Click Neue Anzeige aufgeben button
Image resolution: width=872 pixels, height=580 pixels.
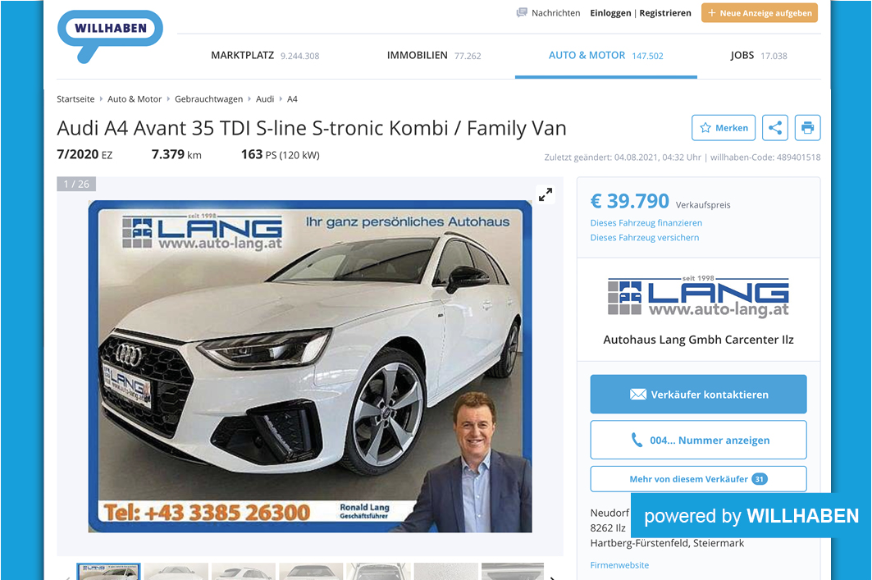coord(760,13)
